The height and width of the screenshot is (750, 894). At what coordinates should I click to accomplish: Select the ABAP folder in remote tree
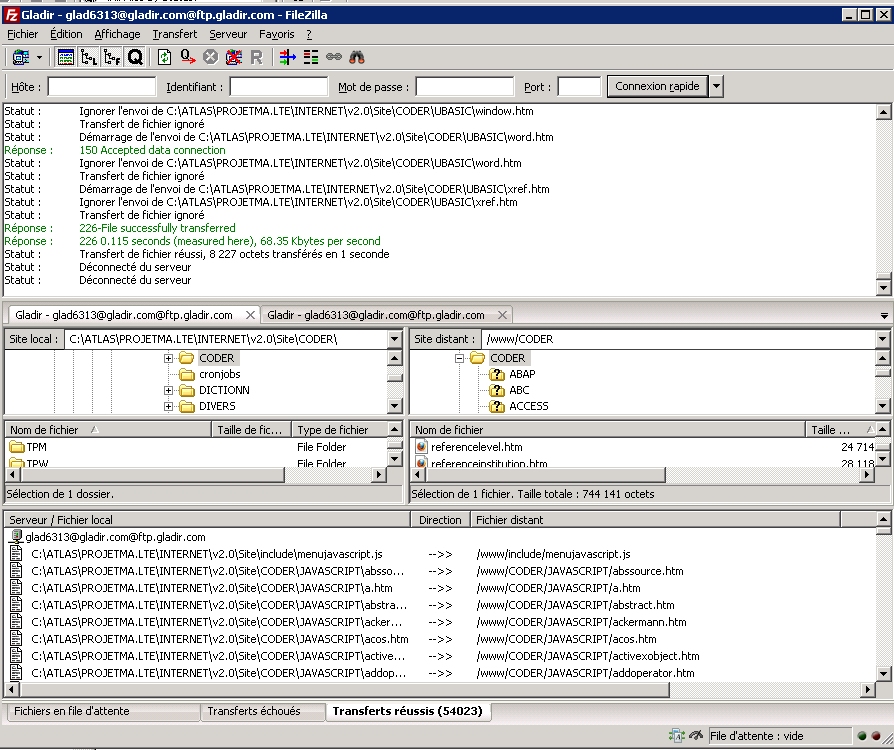[x=521, y=374]
